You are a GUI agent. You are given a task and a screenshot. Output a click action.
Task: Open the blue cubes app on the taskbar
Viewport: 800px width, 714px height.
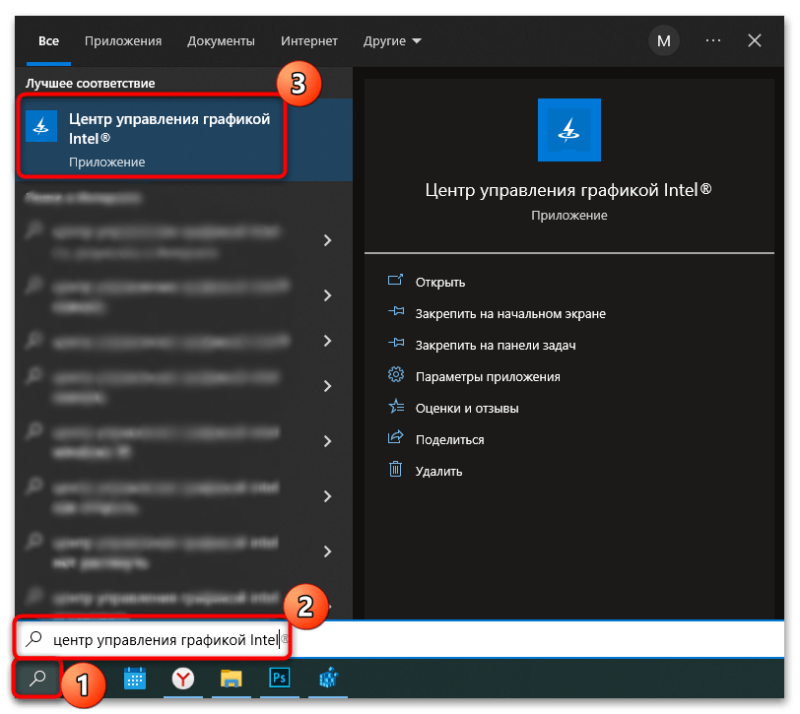[328, 678]
